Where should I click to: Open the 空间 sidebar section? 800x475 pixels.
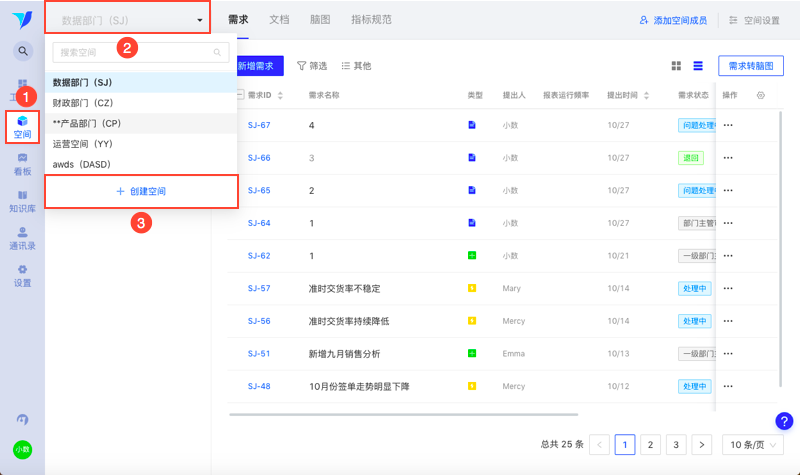(x=22, y=127)
